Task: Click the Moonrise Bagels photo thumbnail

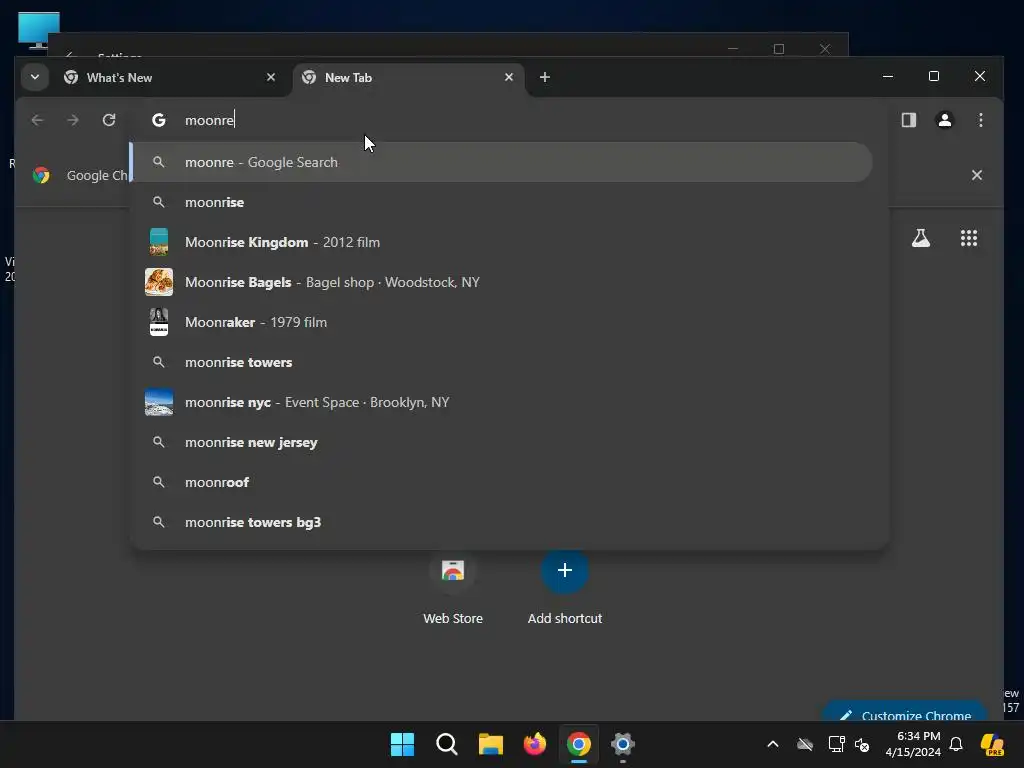Action: (x=159, y=282)
